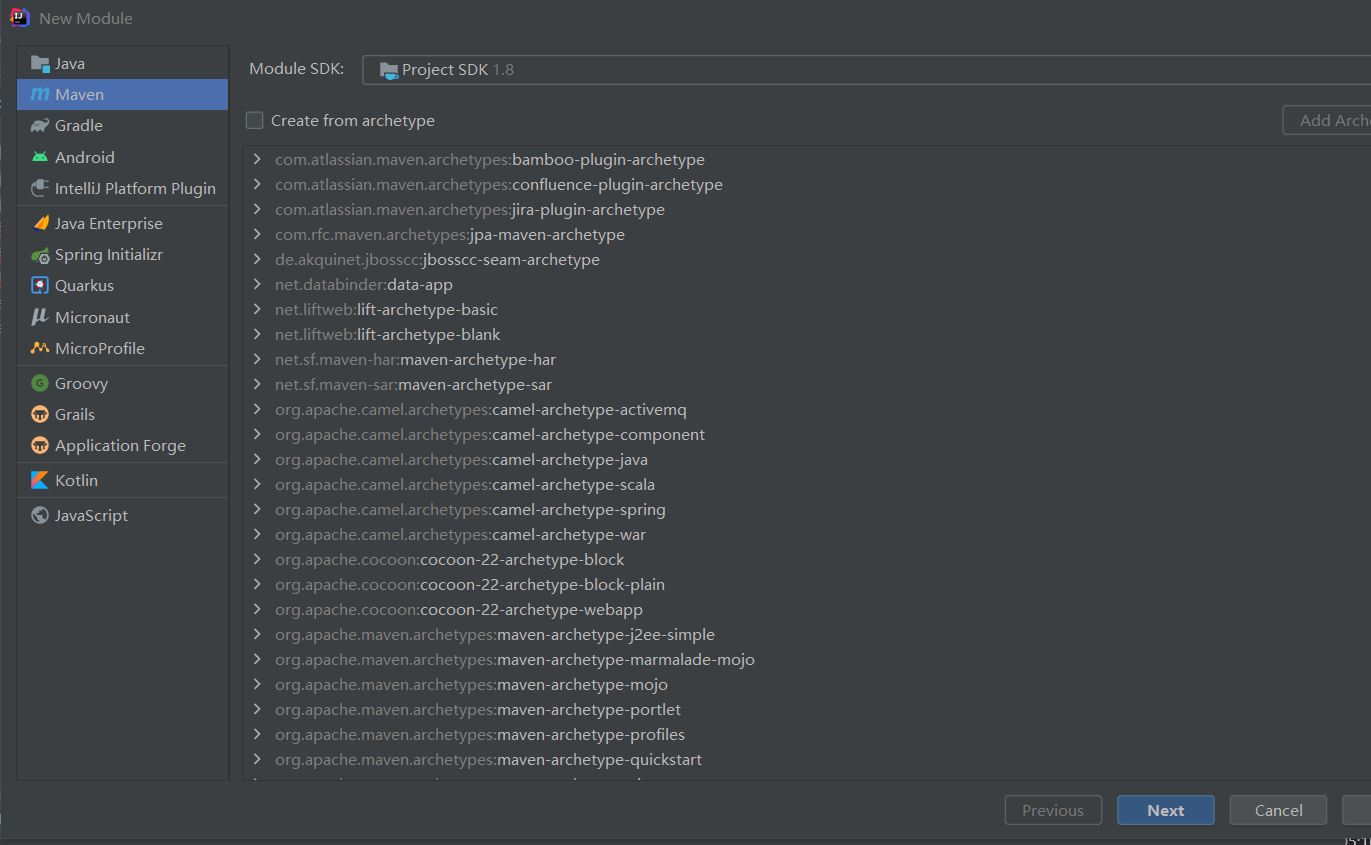Click the IntelliJ logo in title bar

(x=19, y=18)
